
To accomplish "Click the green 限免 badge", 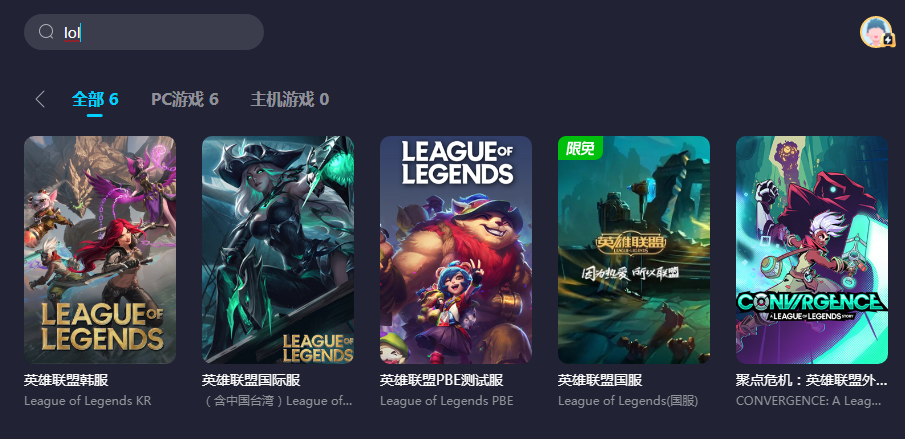I will click(580, 148).
